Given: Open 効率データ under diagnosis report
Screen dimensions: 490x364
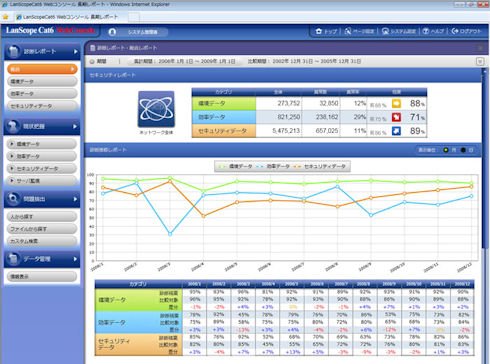Looking at the screenshot, I should pyautogui.click(x=42, y=94).
